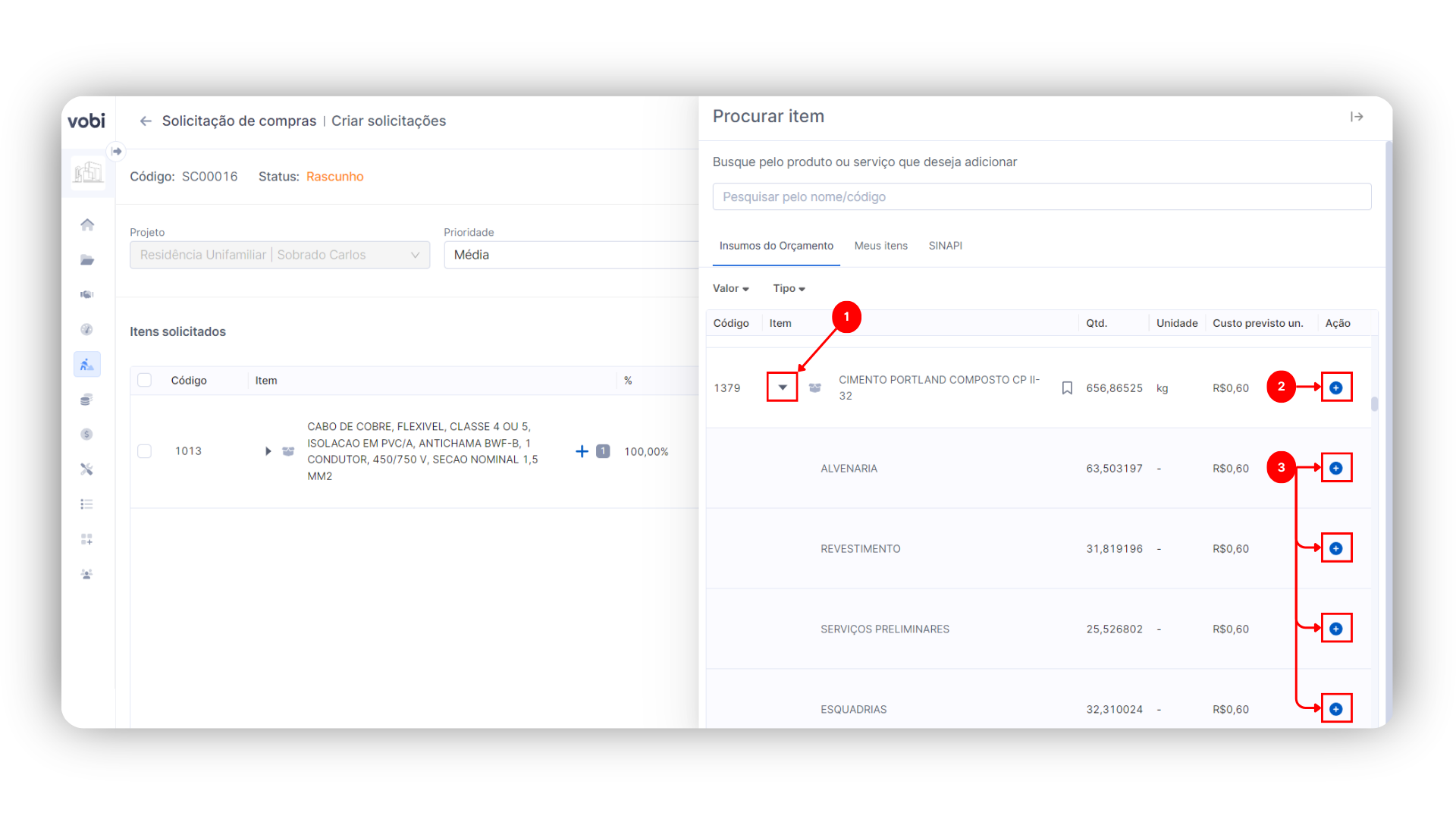Viewport: 1456px width, 819px height.
Task: Click the handshake icon in sidebar
Action: (x=87, y=295)
